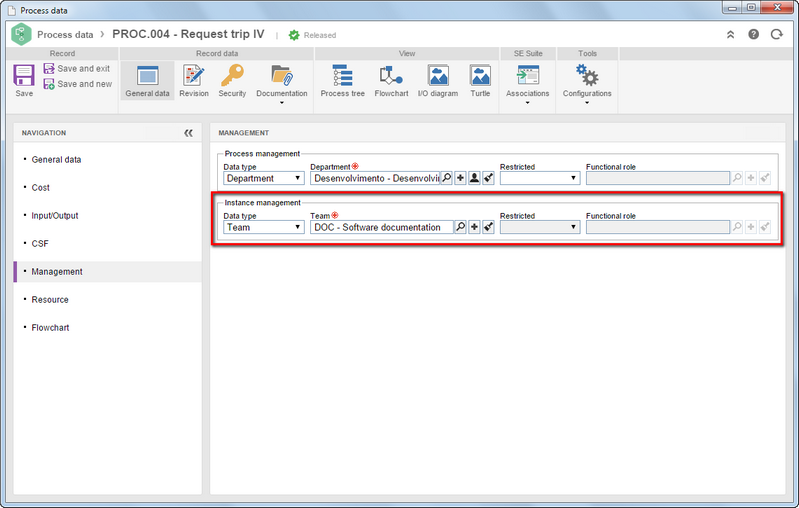799x508 pixels.
Task: Add new department with plus icon
Action: coord(460,178)
